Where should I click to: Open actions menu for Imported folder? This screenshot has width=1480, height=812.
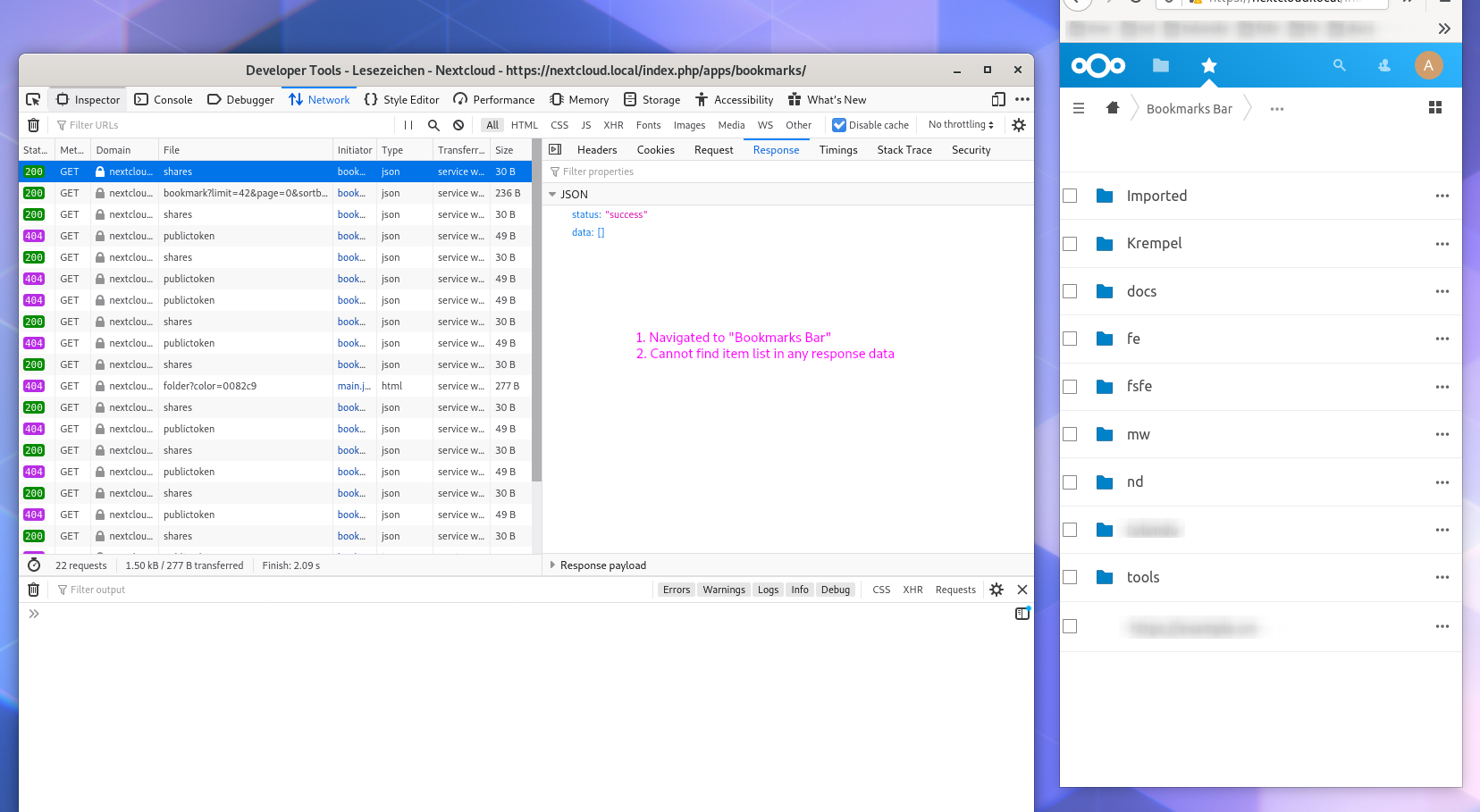click(x=1442, y=196)
